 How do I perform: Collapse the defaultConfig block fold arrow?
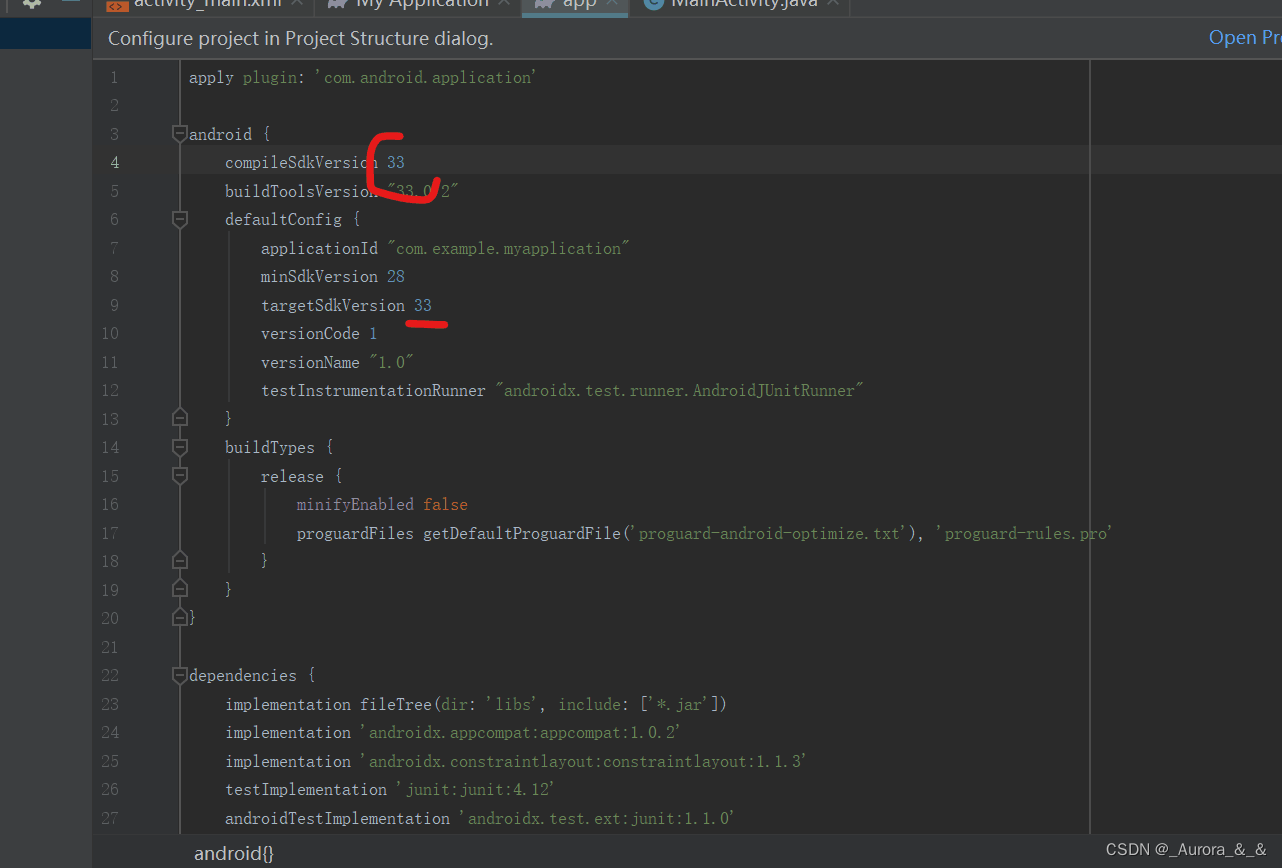[x=180, y=218]
